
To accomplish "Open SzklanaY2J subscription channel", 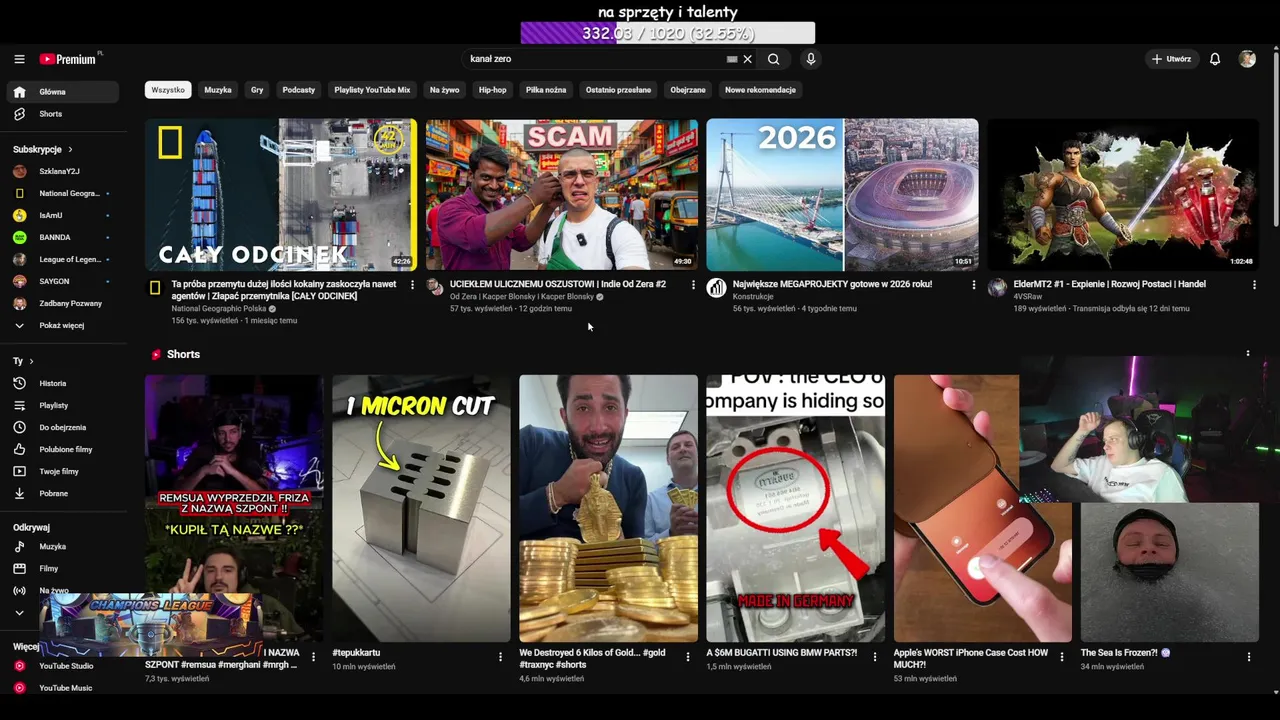I will point(63,171).
